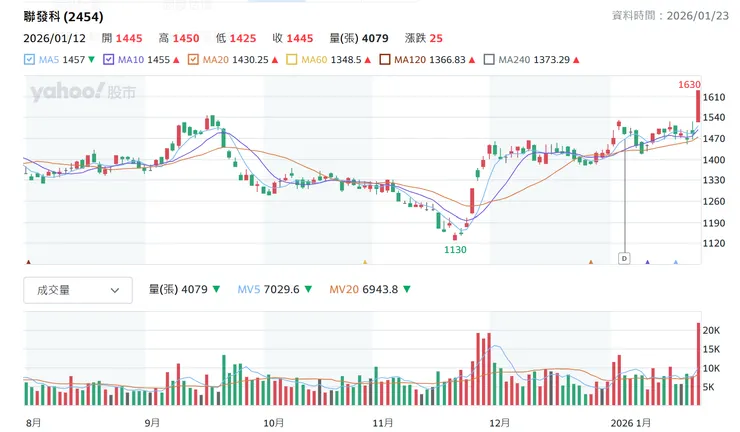
Task: Click the D dividend marker icon
Action: (x=625, y=258)
